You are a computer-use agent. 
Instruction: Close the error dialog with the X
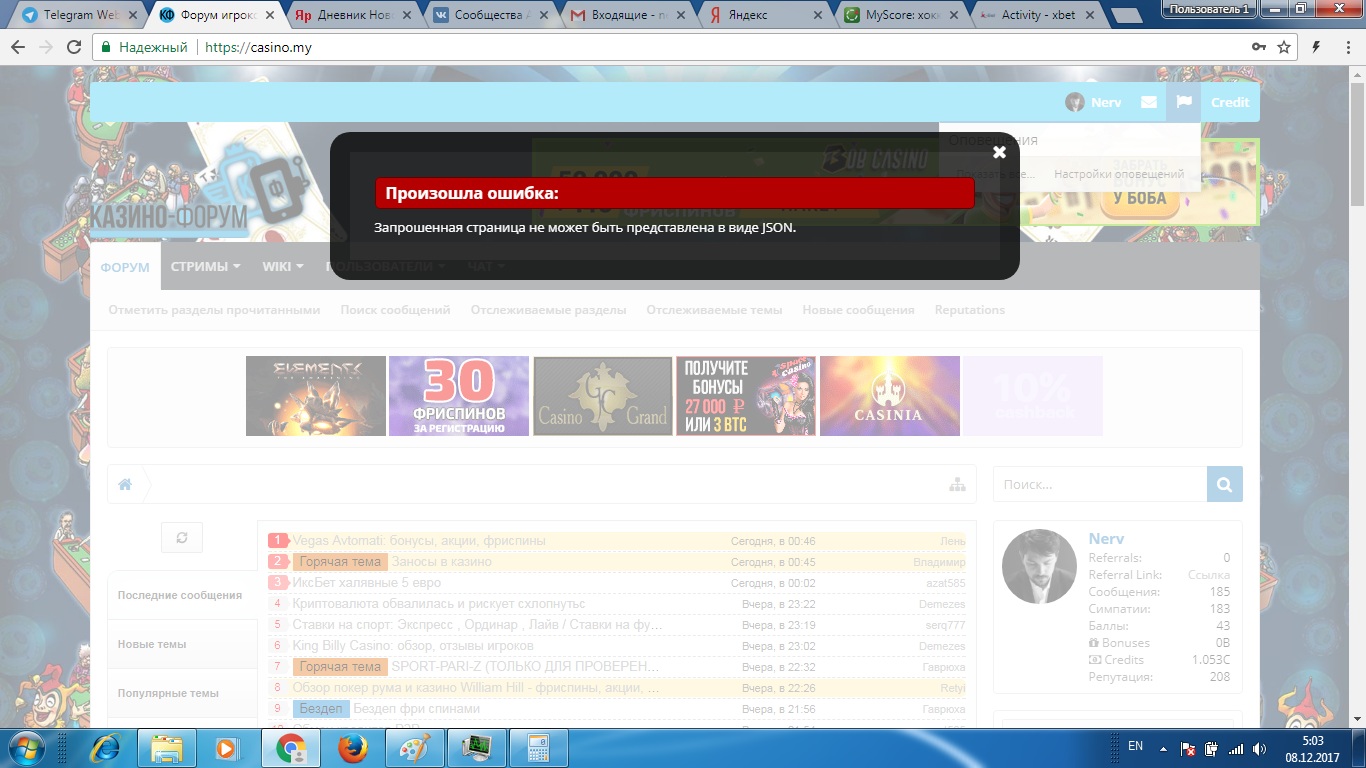coord(999,152)
